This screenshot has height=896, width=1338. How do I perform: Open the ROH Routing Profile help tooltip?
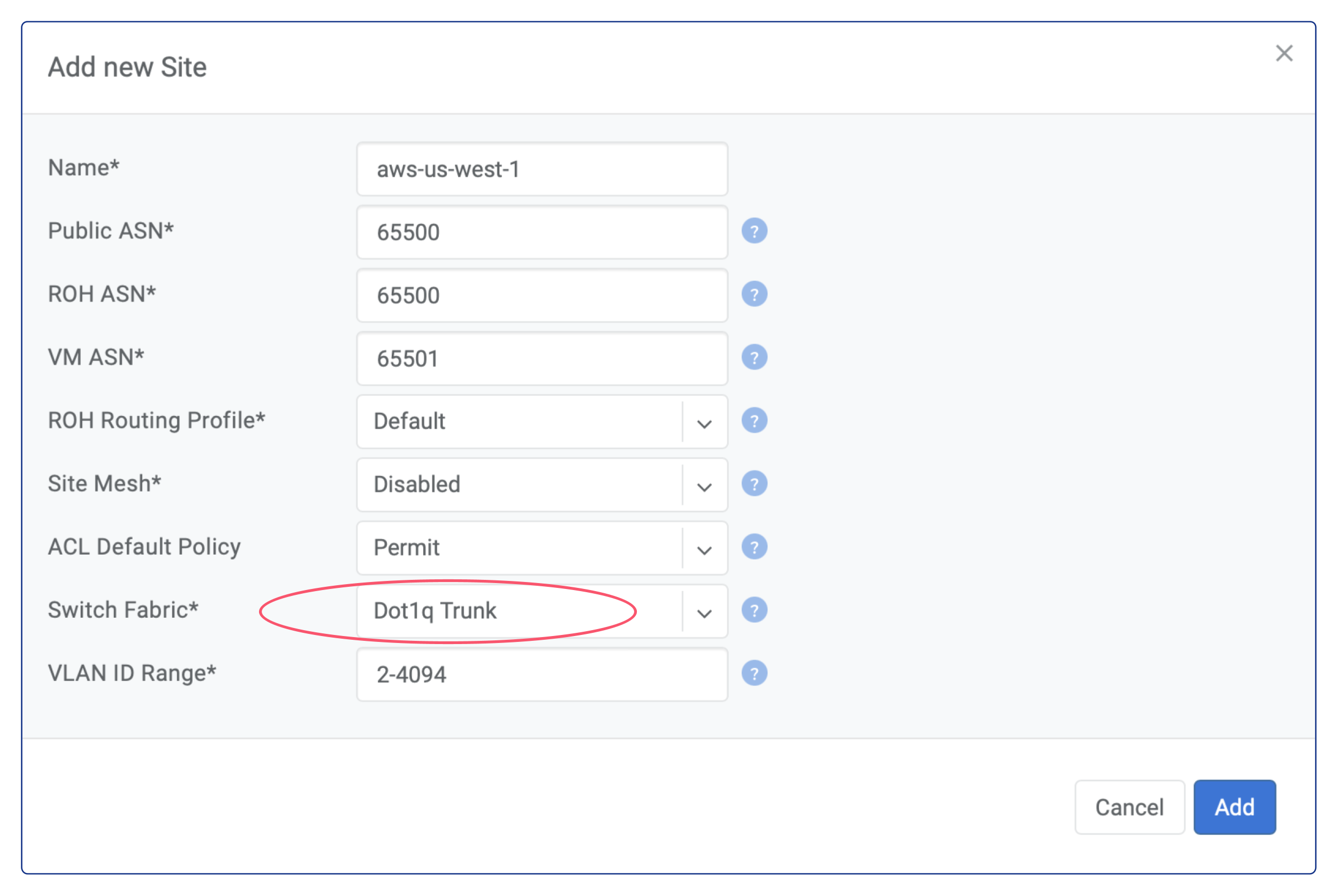(754, 420)
